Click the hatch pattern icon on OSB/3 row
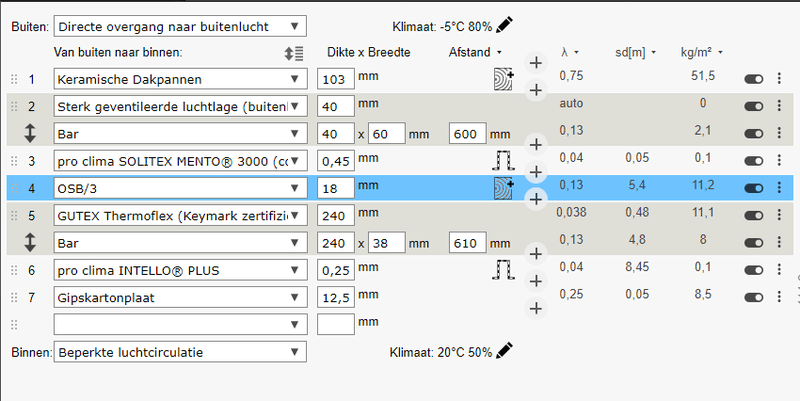The height and width of the screenshot is (401, 800). point(502,186)
